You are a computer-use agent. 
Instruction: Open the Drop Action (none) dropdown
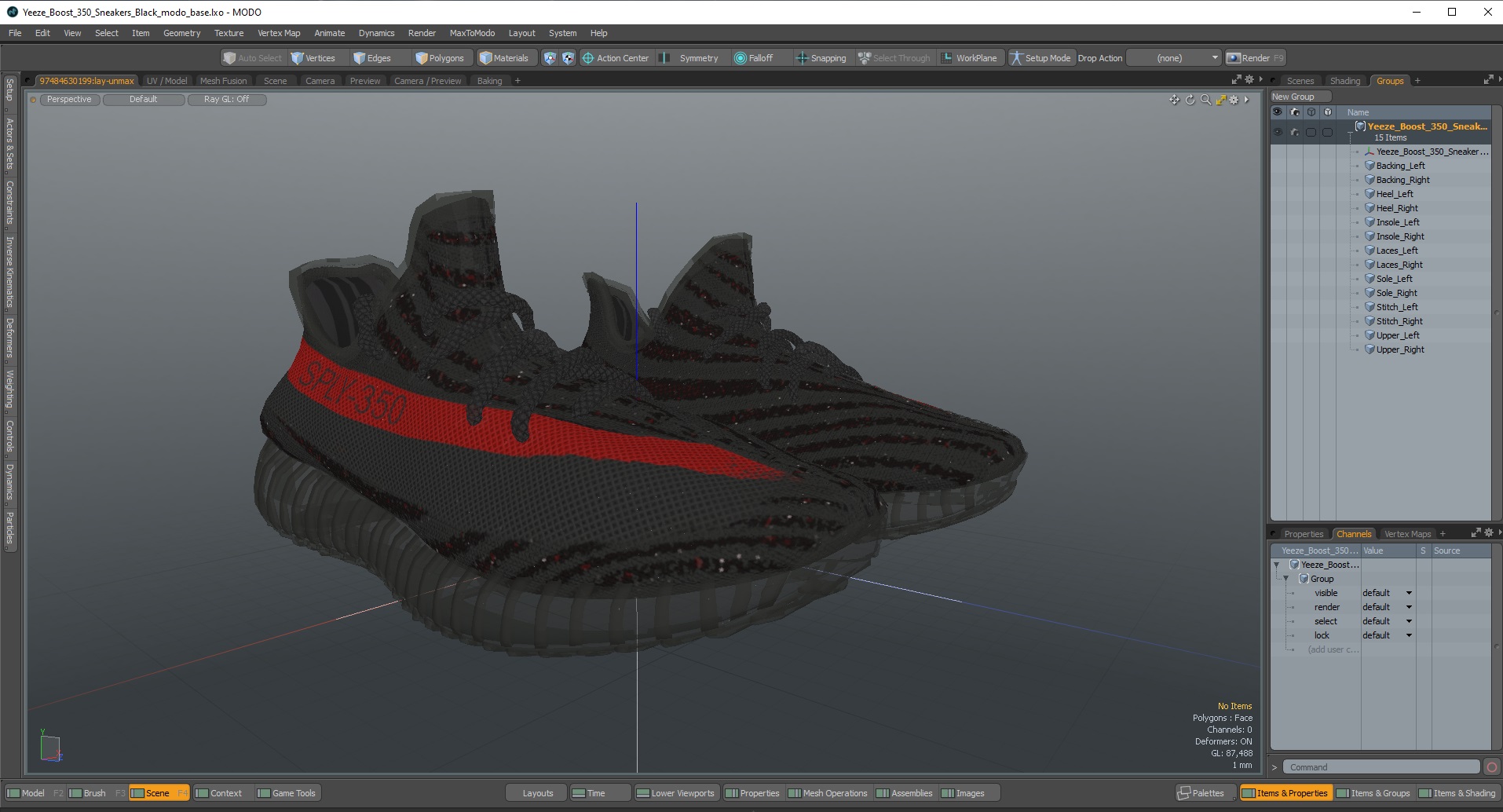(x=1174, y=58)
